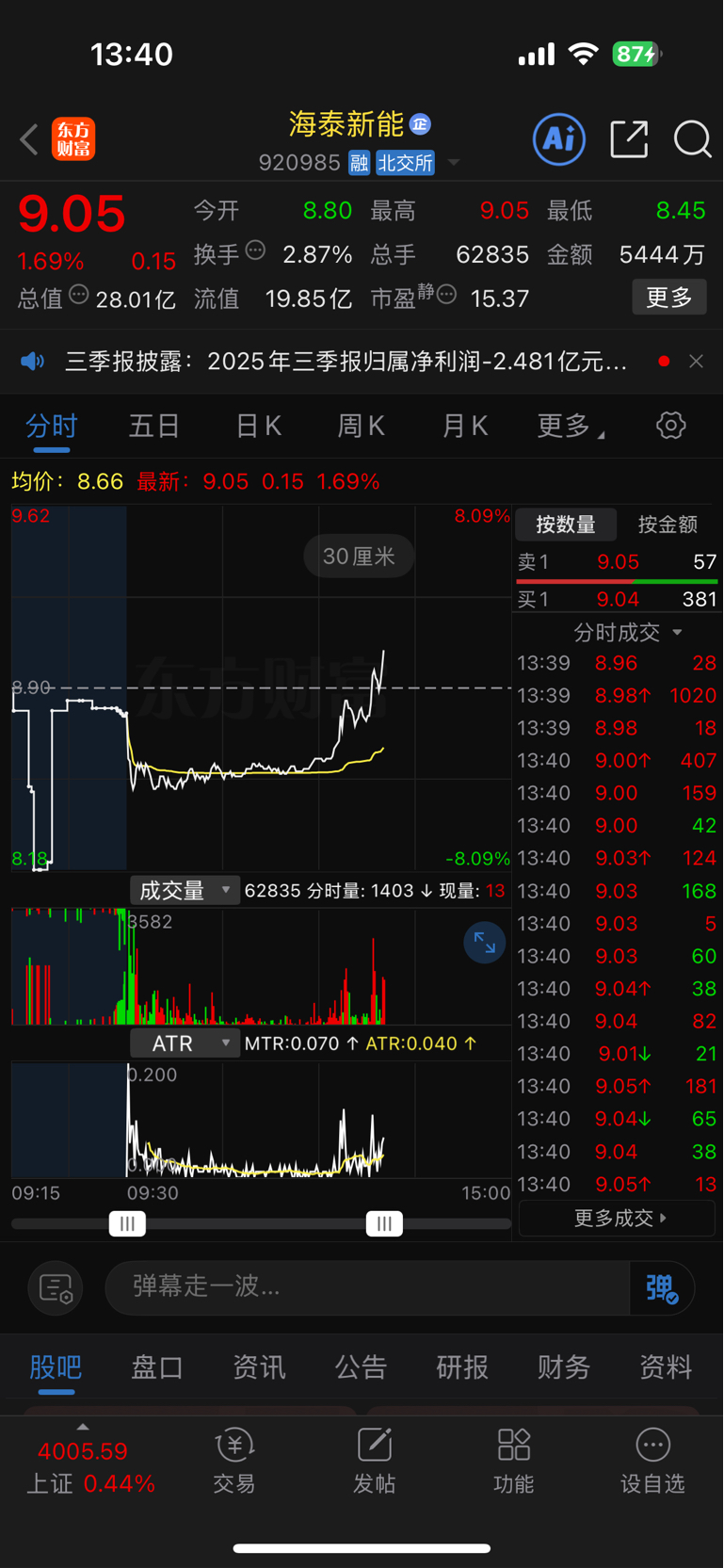The height and width of the screenshot is (1568, 724).
Task: Open the Ai assistant icon
Action: point(559,139)
